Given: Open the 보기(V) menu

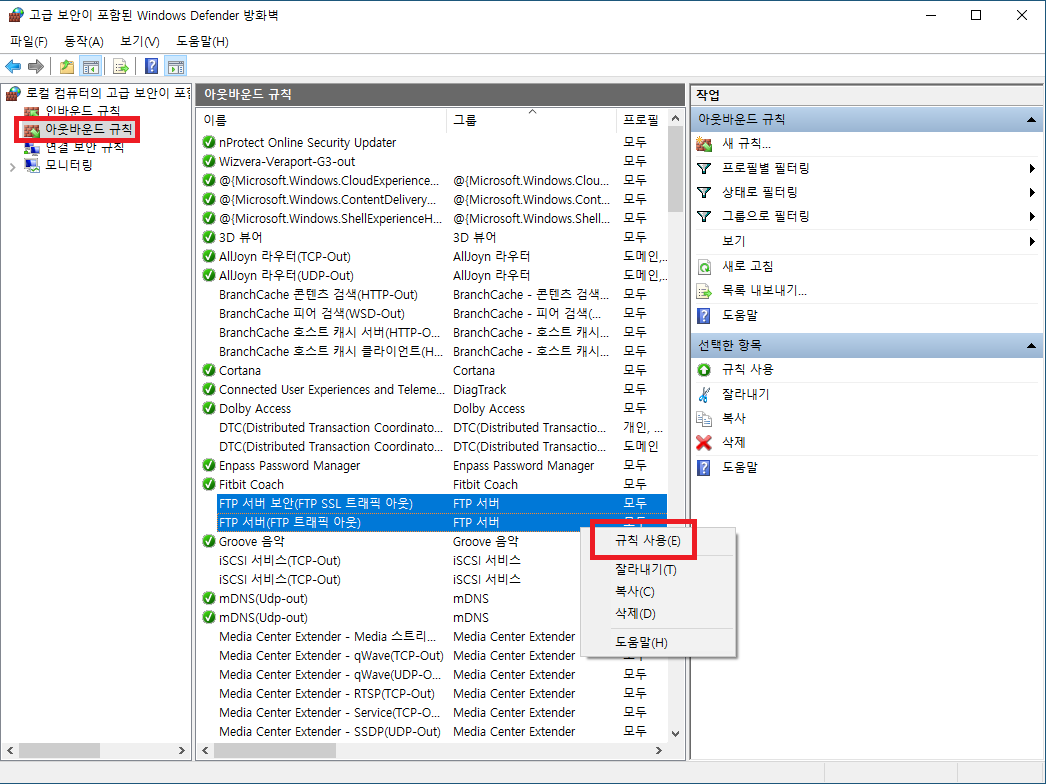Looking at the screenshot, I should 139,41.
